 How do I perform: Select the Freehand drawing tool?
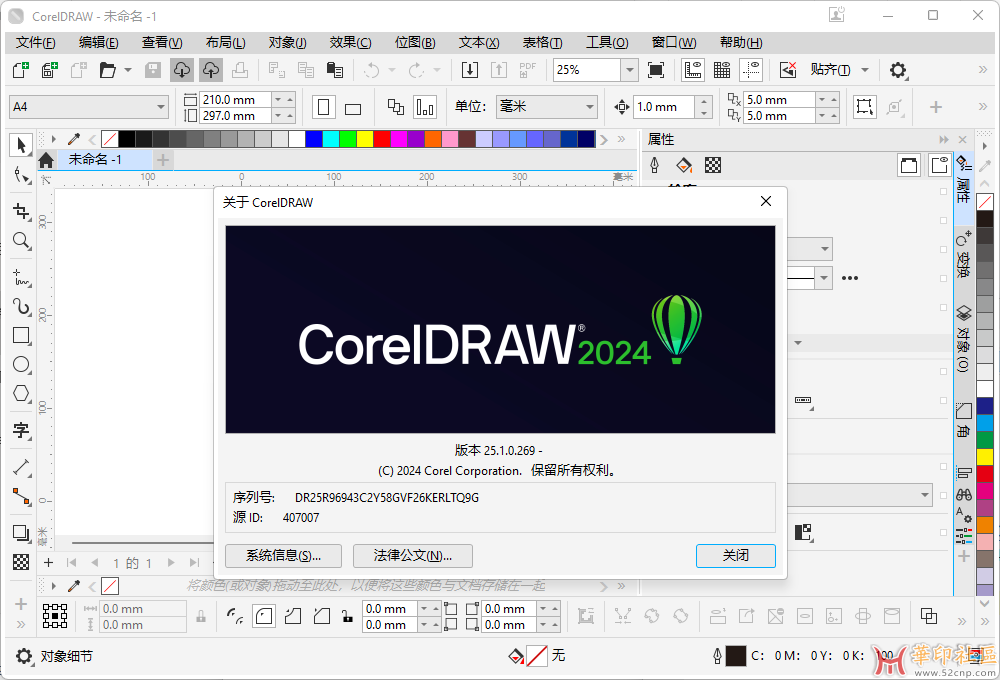tap(21, 278)
